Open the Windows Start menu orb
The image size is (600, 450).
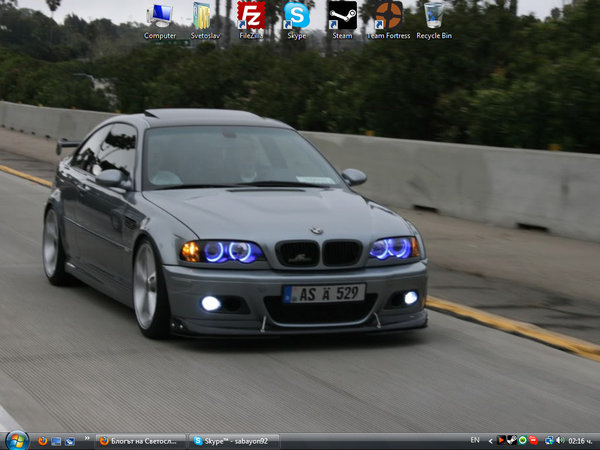click(x=17, y=440)
